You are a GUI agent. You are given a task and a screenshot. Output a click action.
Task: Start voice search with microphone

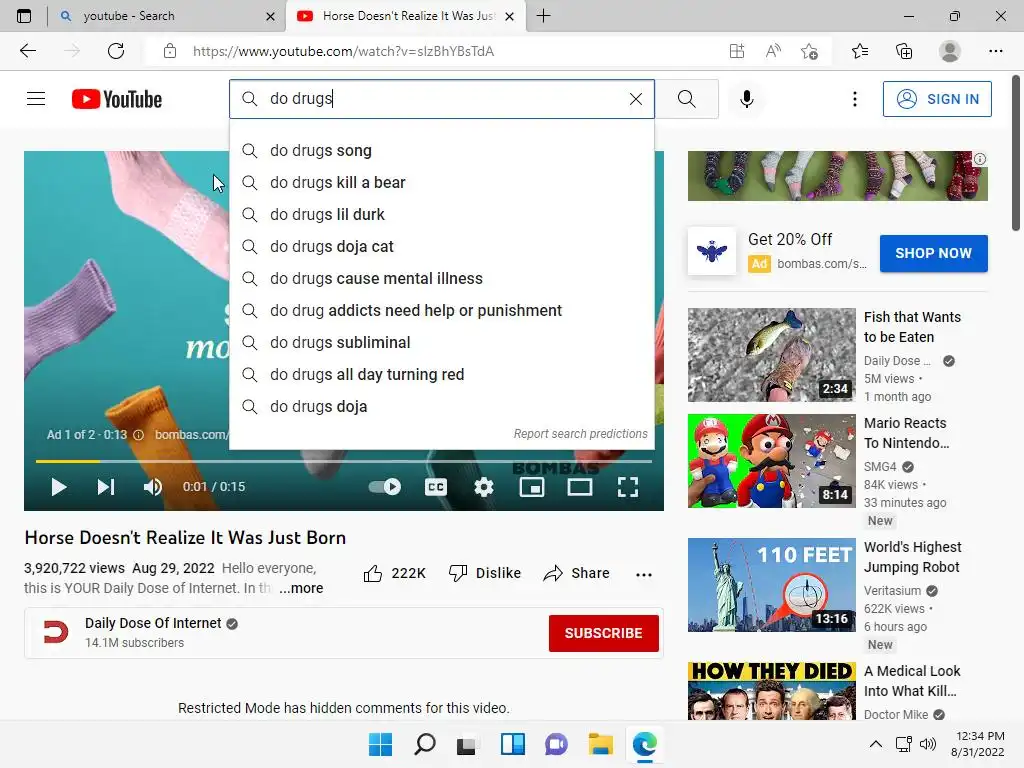(746, 99)
